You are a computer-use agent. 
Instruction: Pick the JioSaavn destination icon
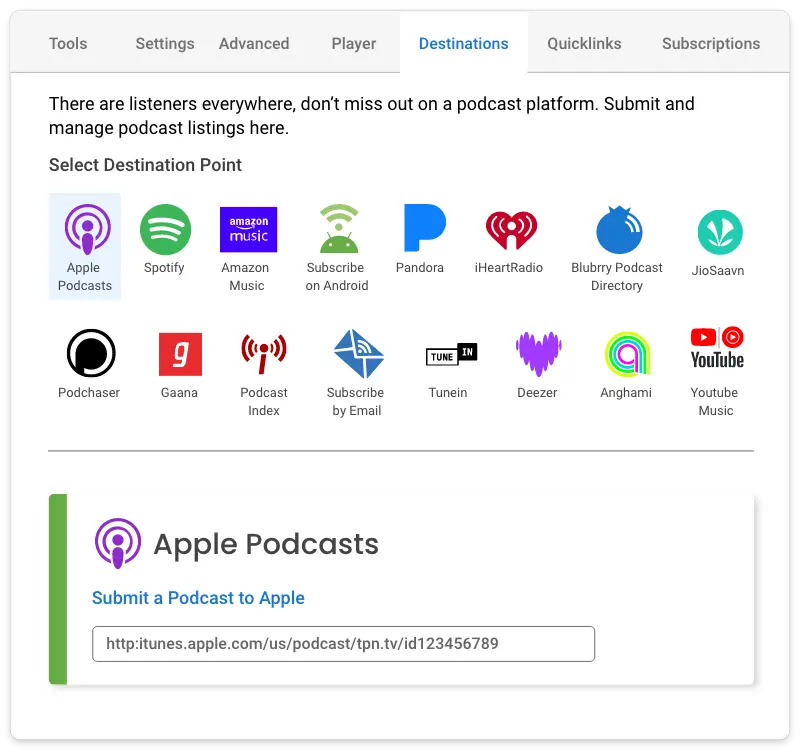720,232
